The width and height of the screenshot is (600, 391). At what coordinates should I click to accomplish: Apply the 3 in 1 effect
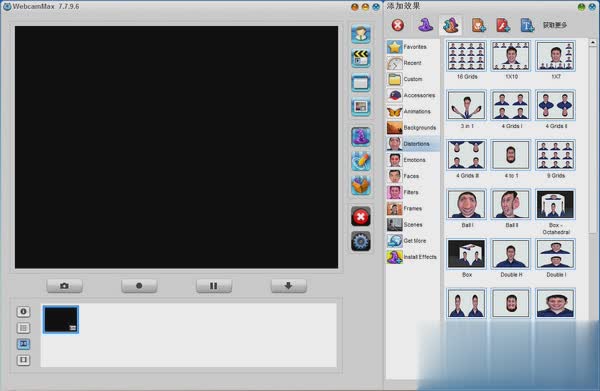[x=466, y=105]
